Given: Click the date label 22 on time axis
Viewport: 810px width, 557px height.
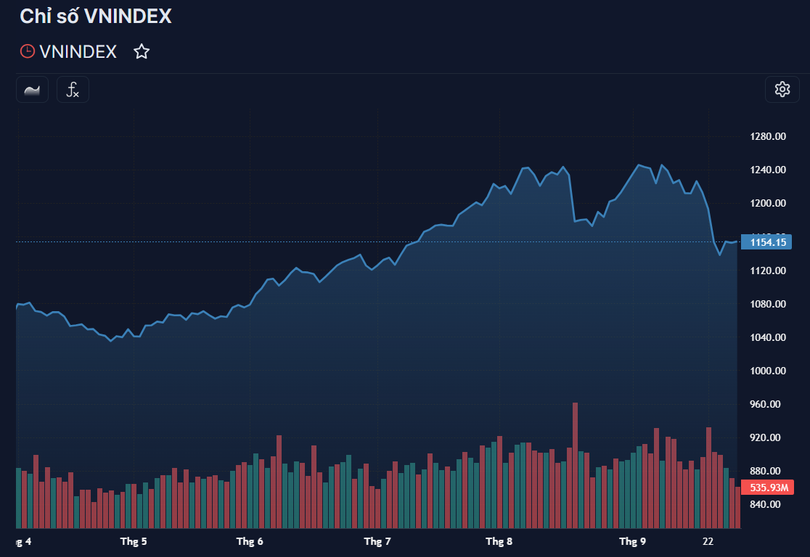Looking at the screenshot, I should coord(708,541).
